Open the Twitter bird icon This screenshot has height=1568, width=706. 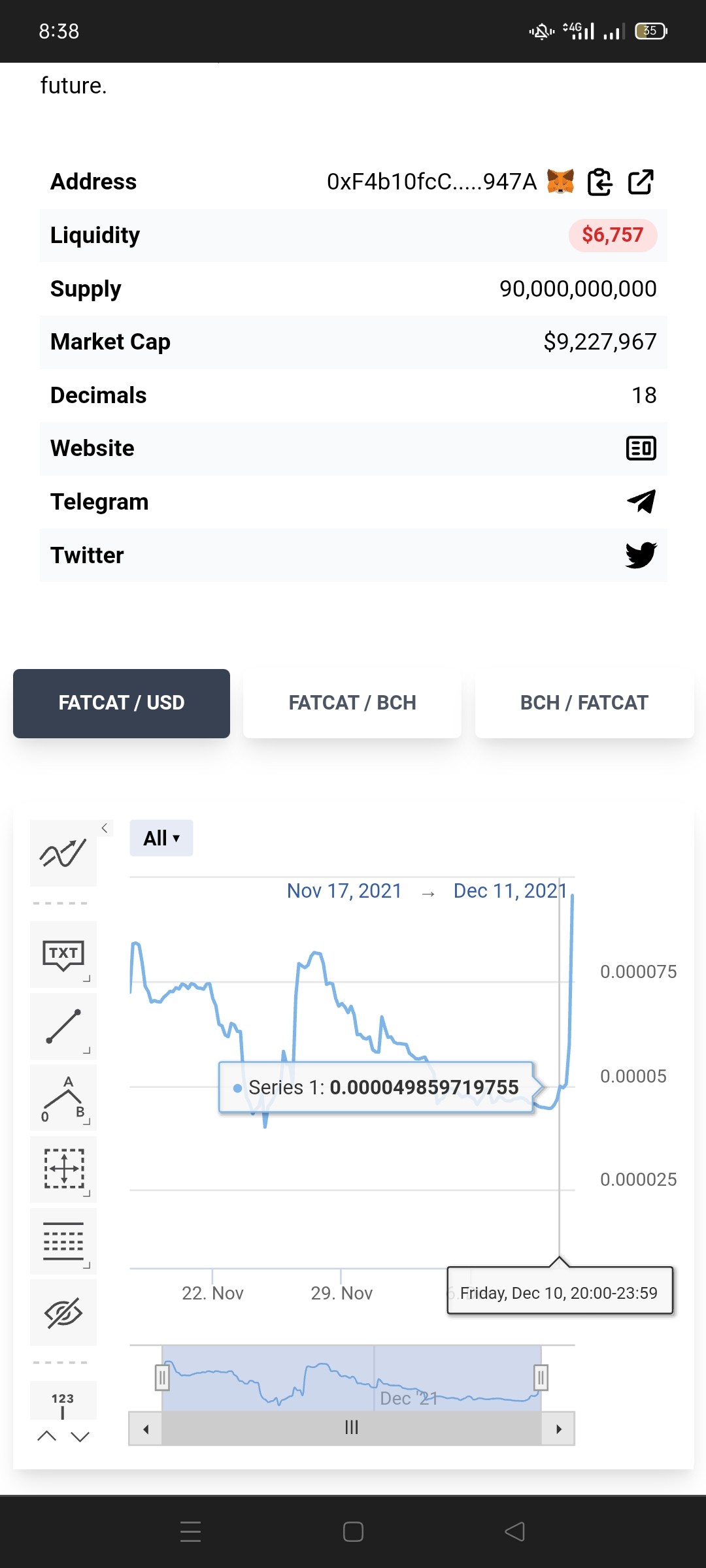point(641,555)
